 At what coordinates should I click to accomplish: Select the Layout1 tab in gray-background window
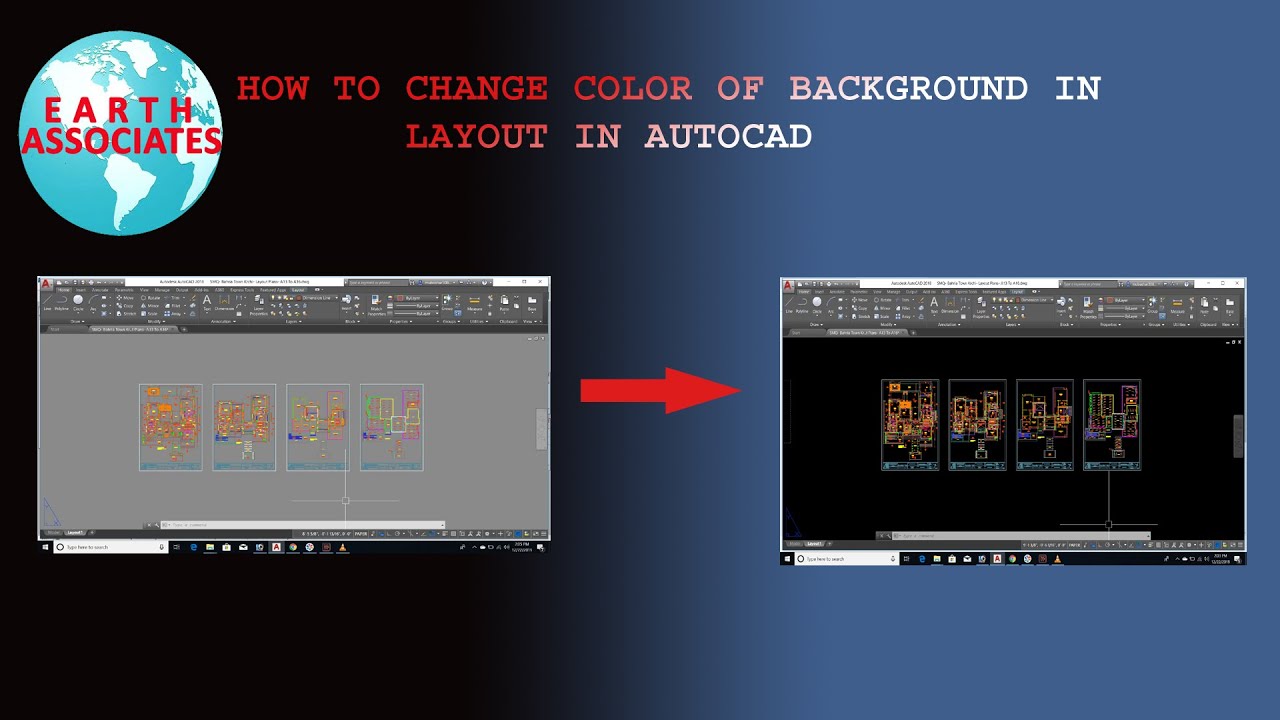(x=75, y=532)
